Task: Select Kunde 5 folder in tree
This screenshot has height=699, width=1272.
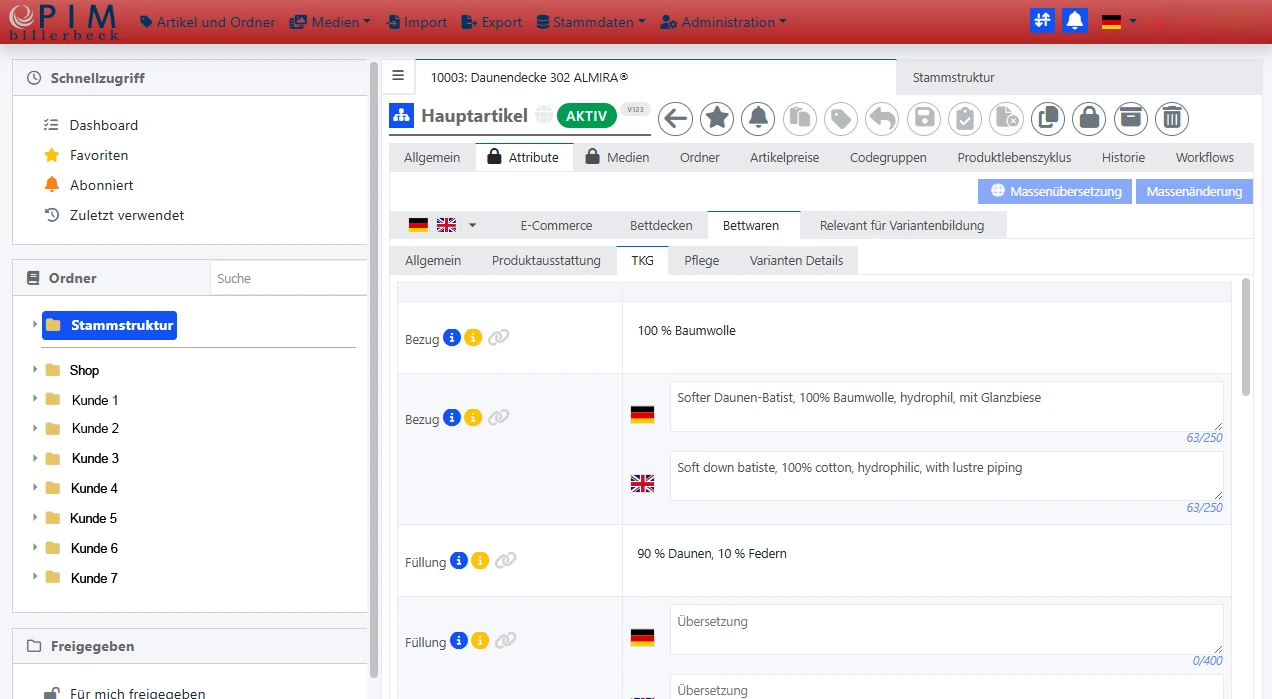Action: (x=93, y=518)
